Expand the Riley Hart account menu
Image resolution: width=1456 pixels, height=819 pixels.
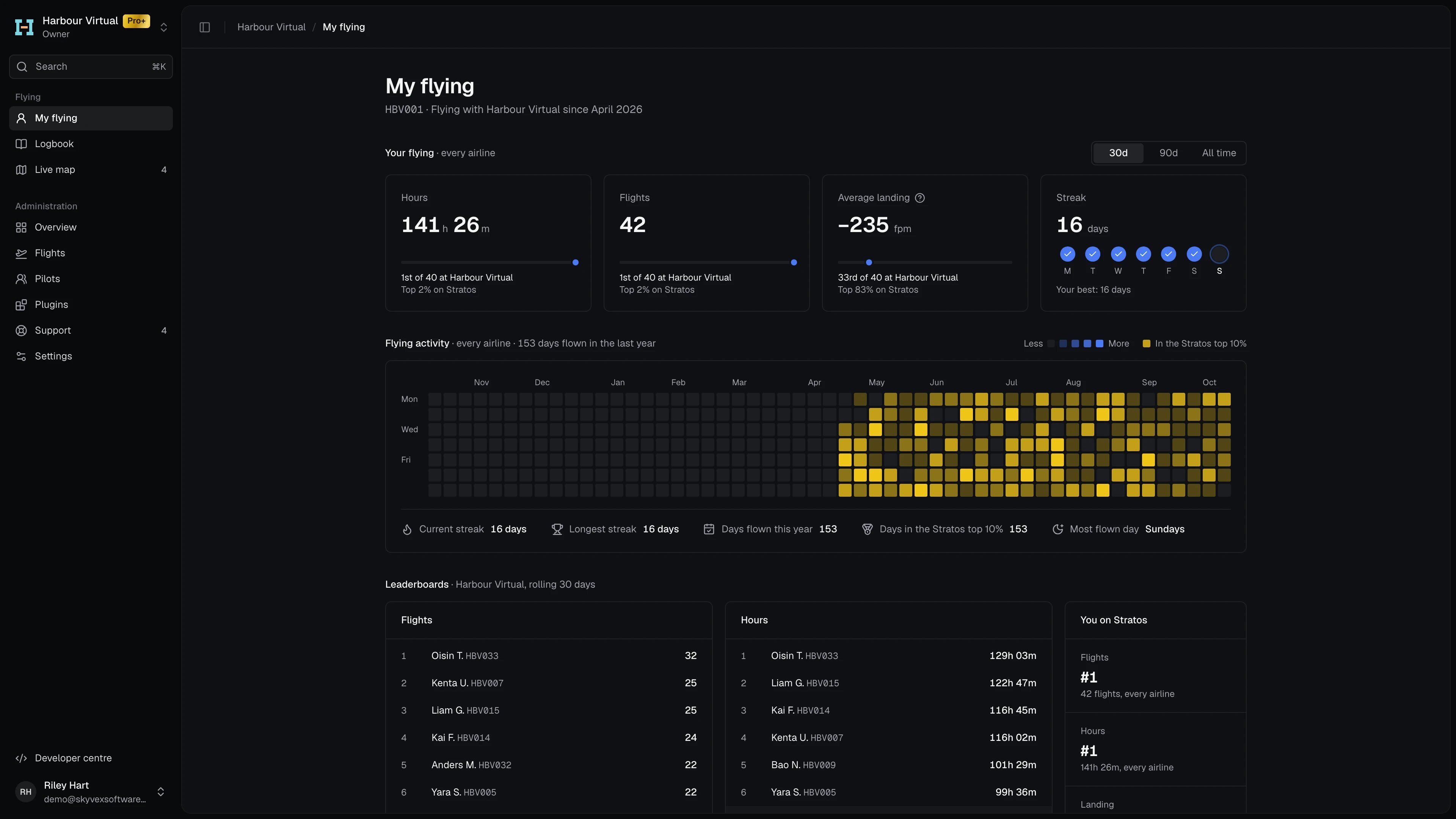[x=160, y=791]
